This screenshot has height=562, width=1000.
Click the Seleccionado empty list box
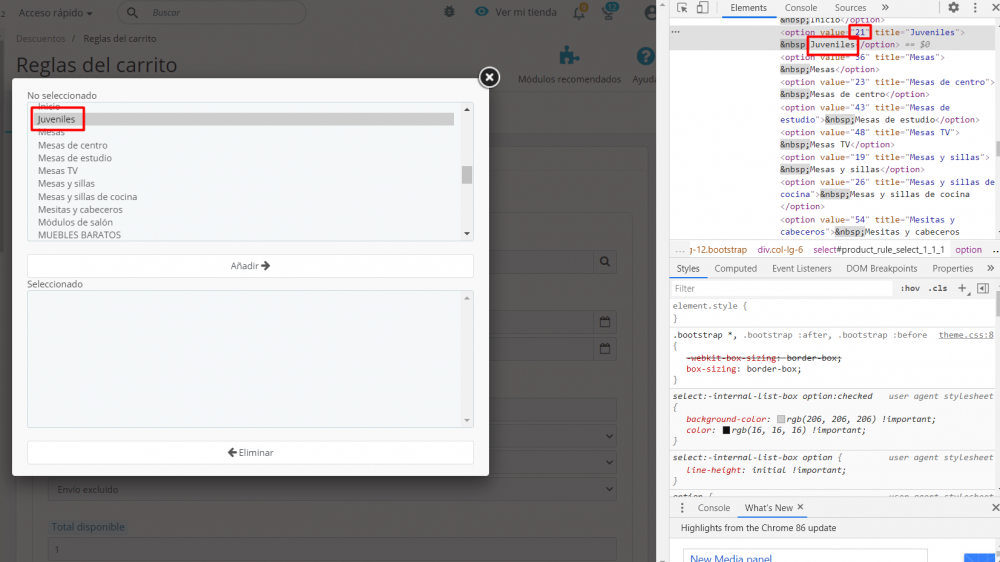(x=250, y=359)
